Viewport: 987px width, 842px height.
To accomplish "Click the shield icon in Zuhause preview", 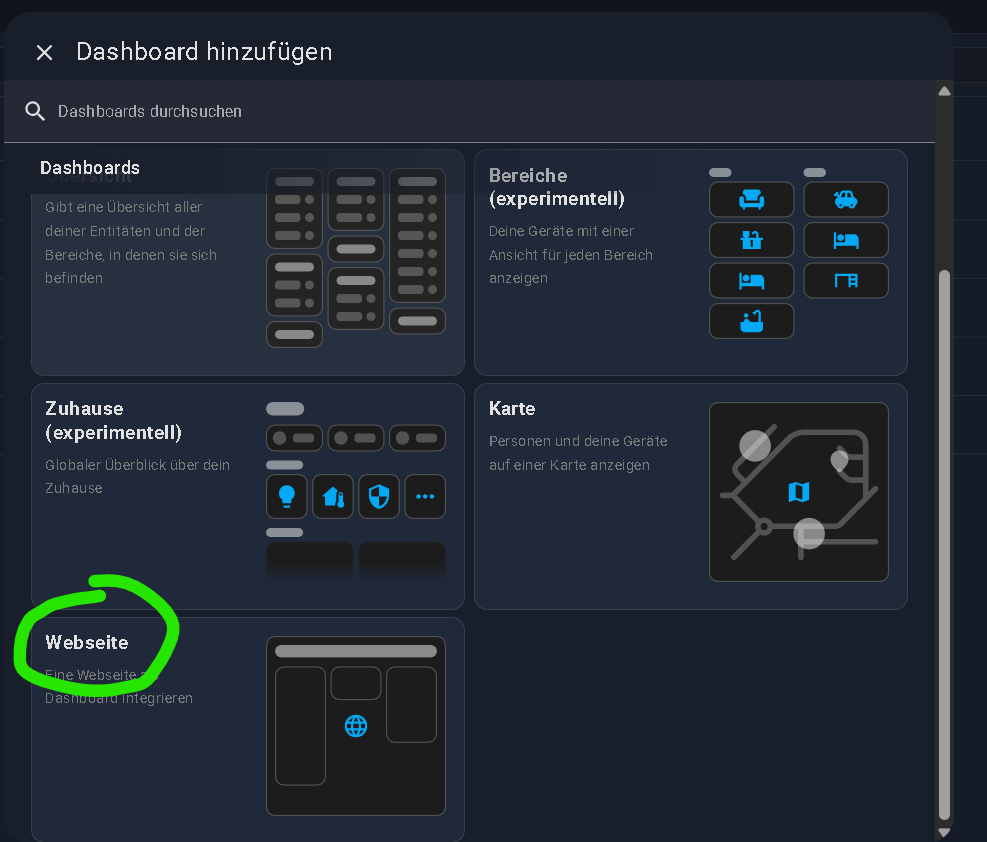I will (x=378, y=496).
